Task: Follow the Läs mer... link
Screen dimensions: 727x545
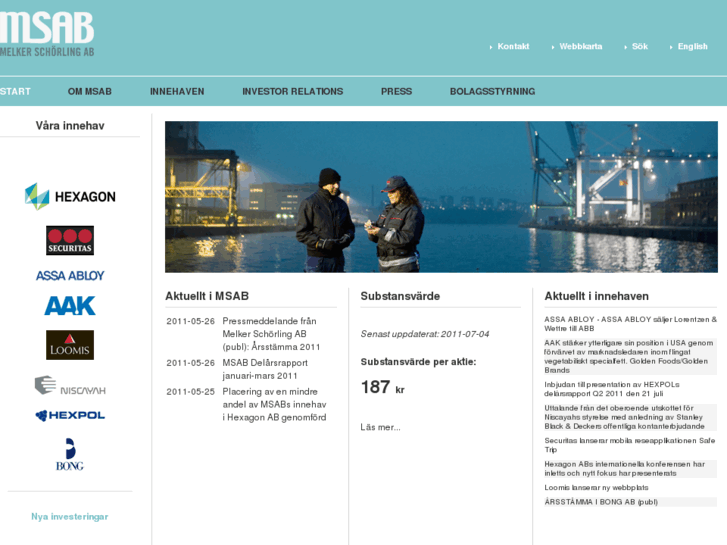Action: point(380,427)
